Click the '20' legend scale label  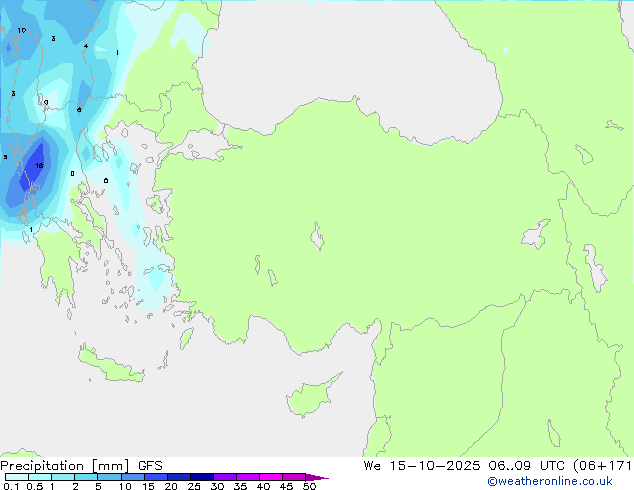(x=171, y=486)
